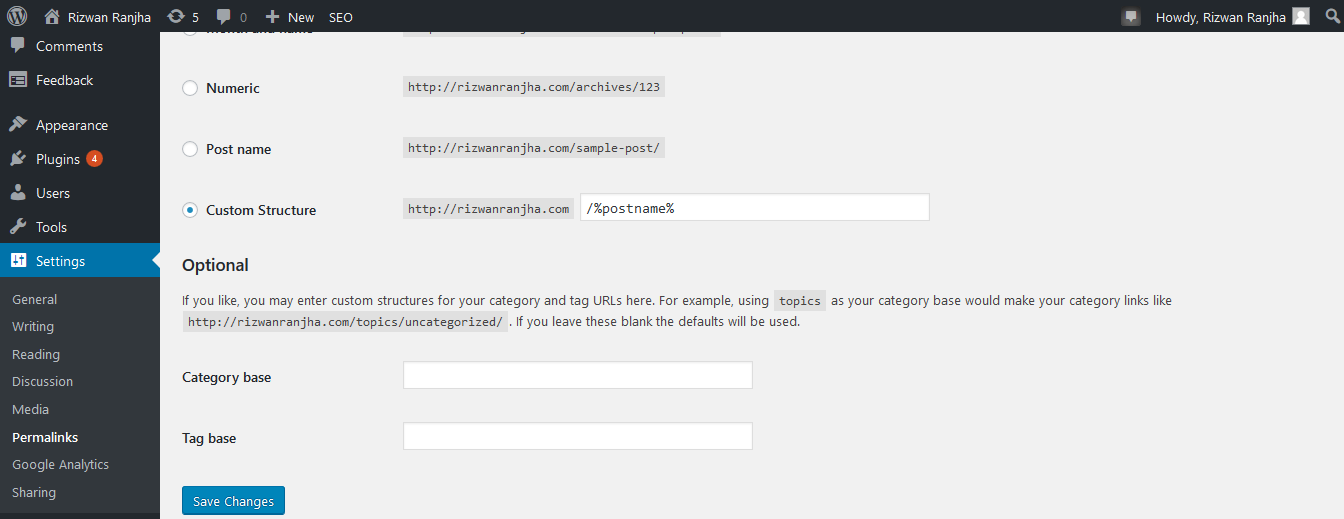Click the Plugins plug icon
The image size is (1344, 519).
[x=18, y=159]
